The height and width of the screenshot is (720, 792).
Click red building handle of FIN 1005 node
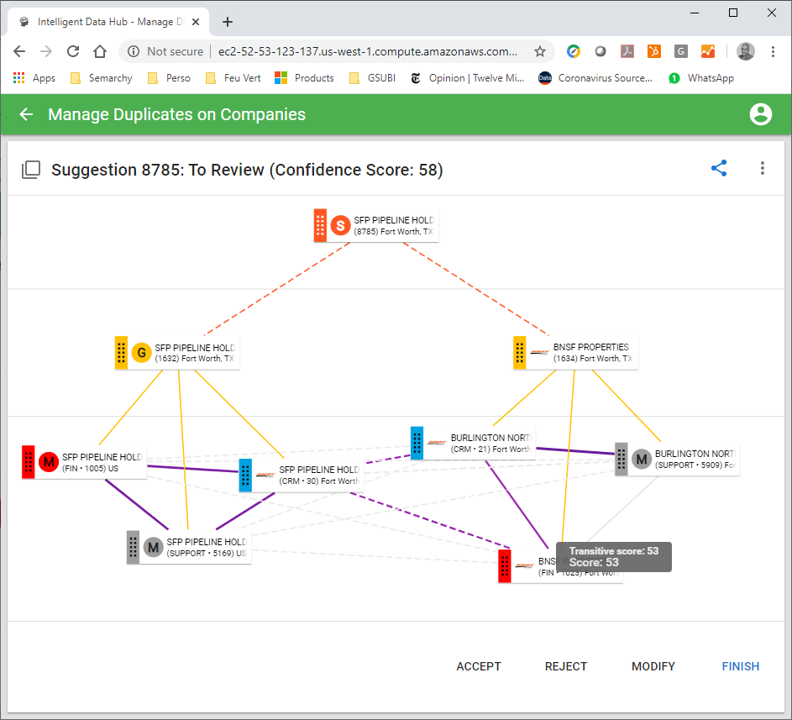coord(28,462)
